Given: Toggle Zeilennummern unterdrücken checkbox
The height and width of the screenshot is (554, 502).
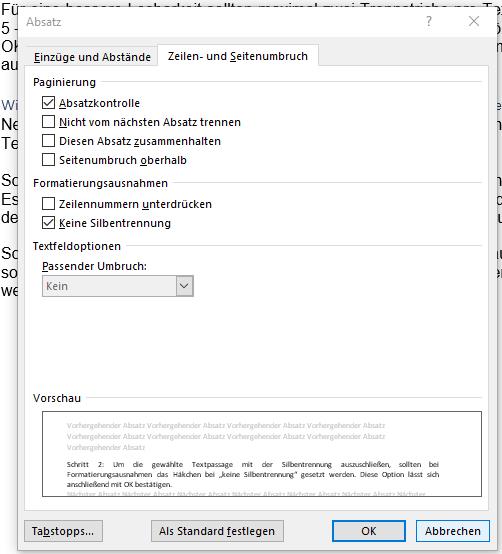Looking at the screenshot, I should (48, 204).
